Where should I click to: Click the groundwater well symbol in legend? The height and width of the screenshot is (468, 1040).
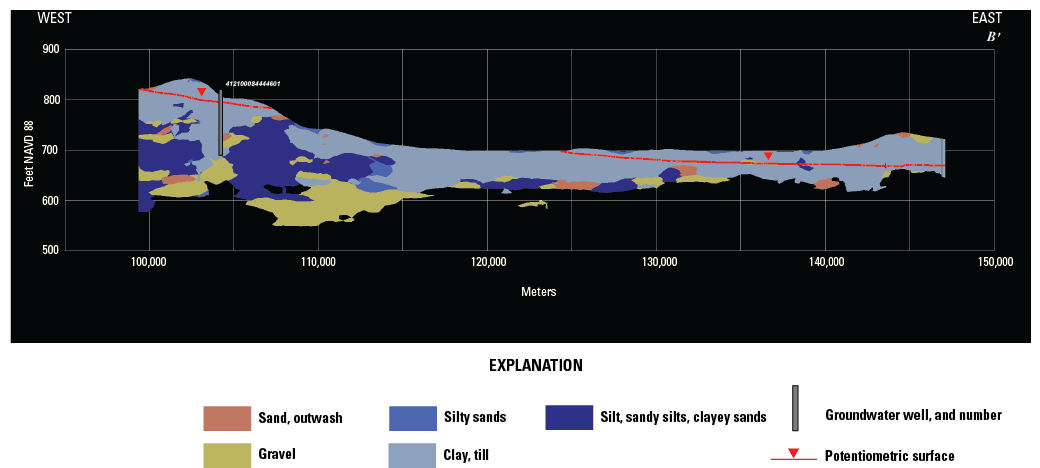pos(794,408)
